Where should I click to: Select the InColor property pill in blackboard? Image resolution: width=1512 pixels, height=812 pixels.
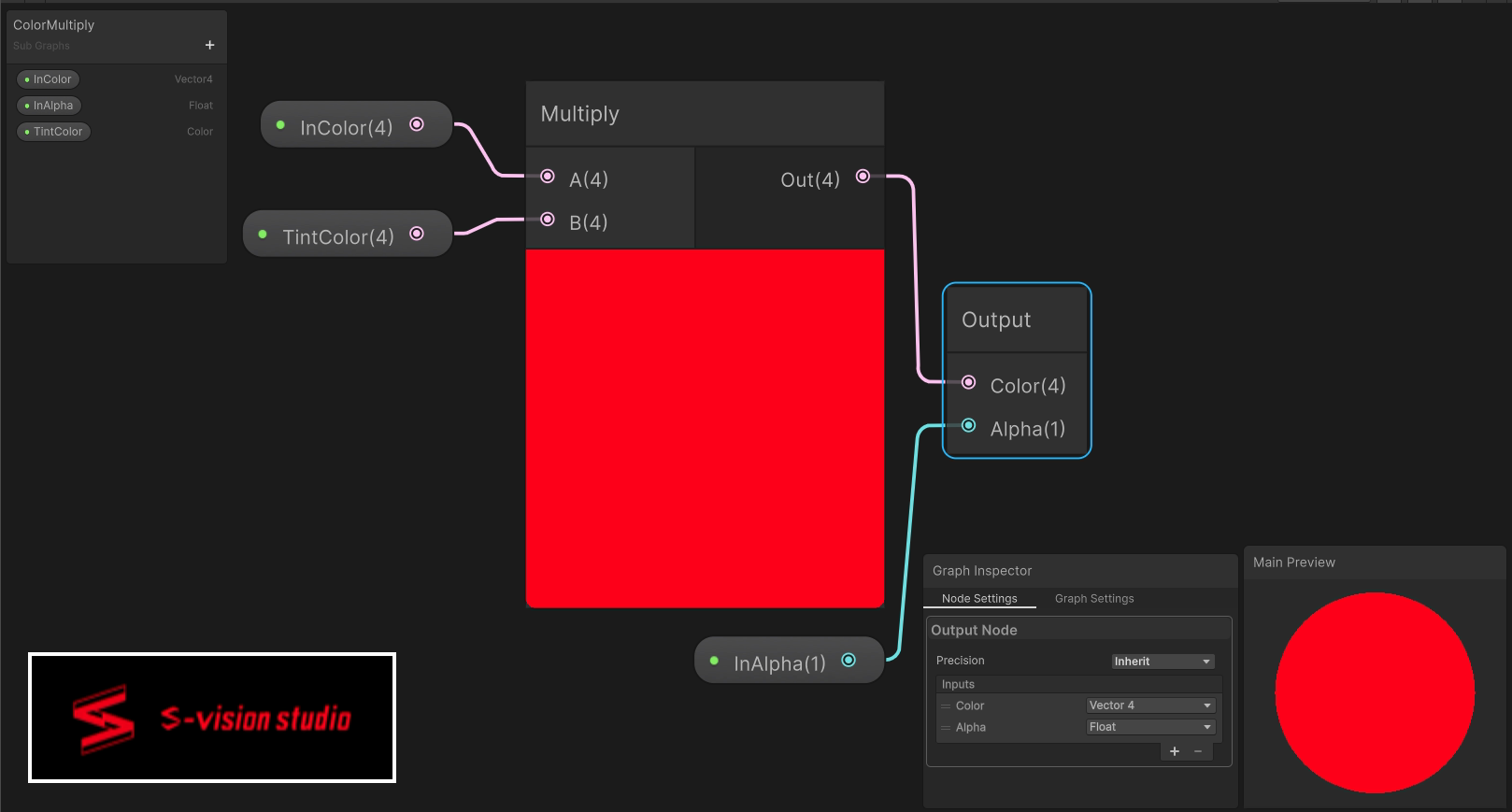[x=48, y=79]
